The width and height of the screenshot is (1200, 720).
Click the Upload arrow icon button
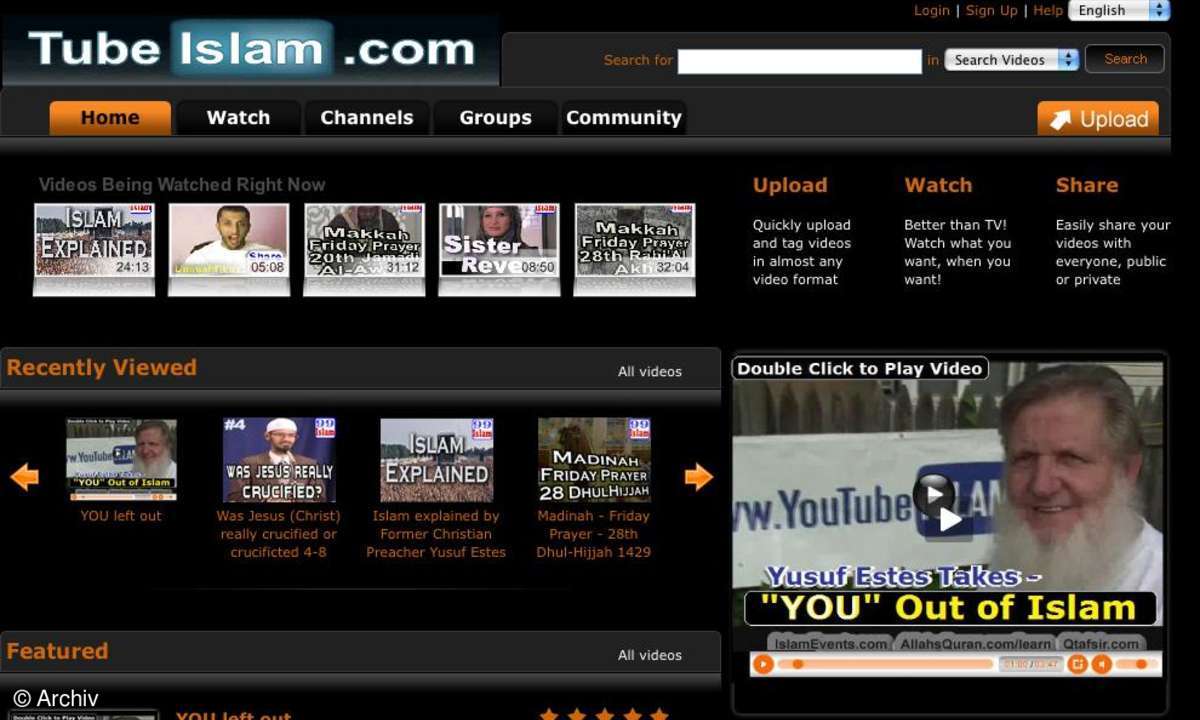[1098, 119]
